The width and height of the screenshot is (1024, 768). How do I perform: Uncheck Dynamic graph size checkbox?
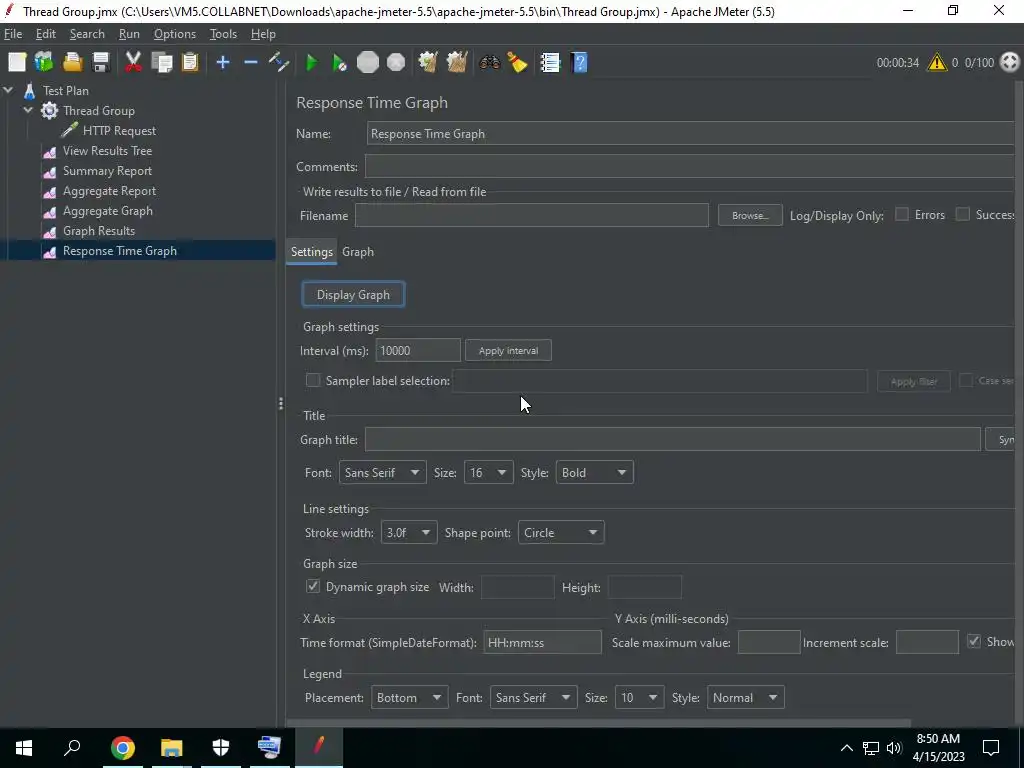point(313,586)
